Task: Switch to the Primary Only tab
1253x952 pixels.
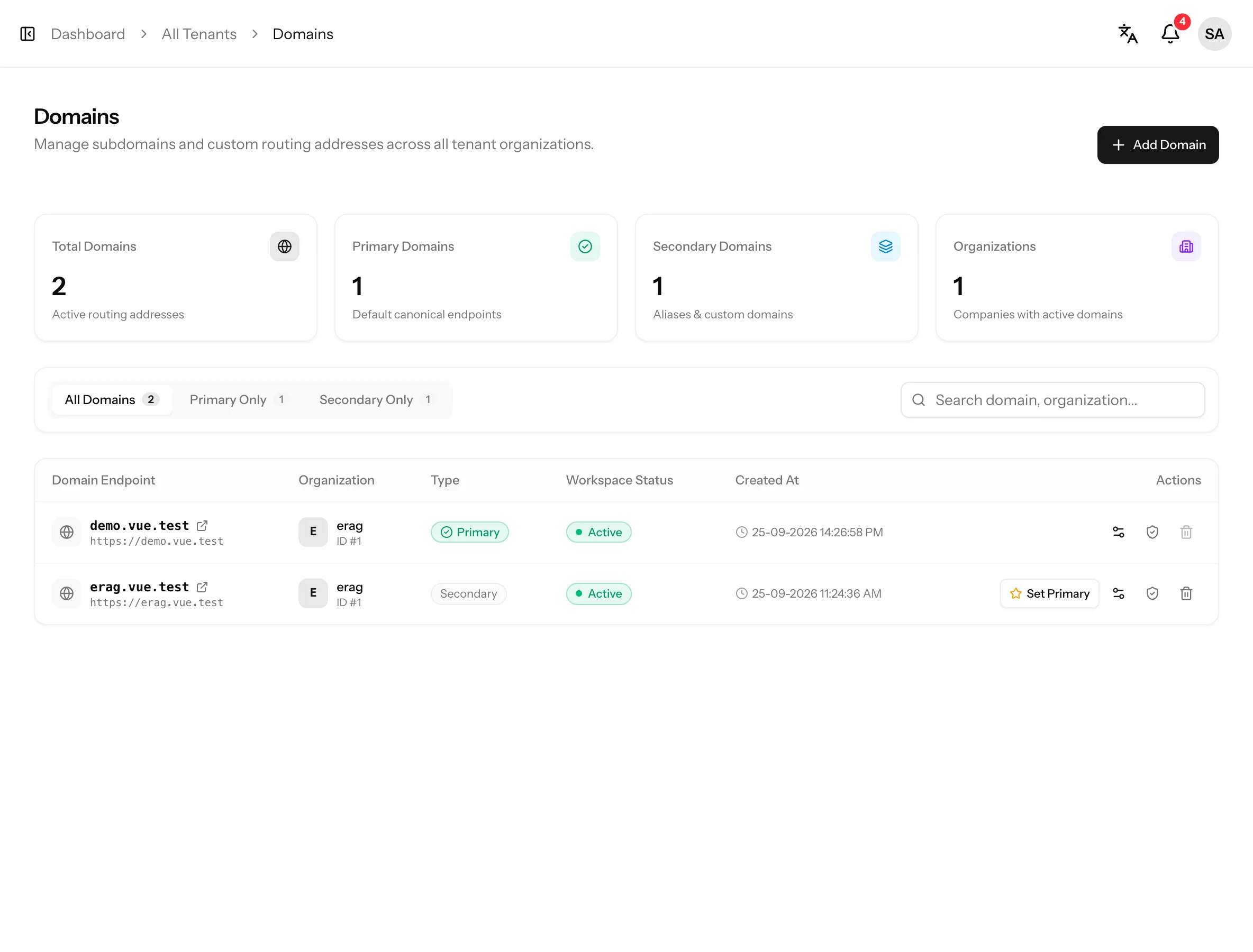Action: click(238, 400)
